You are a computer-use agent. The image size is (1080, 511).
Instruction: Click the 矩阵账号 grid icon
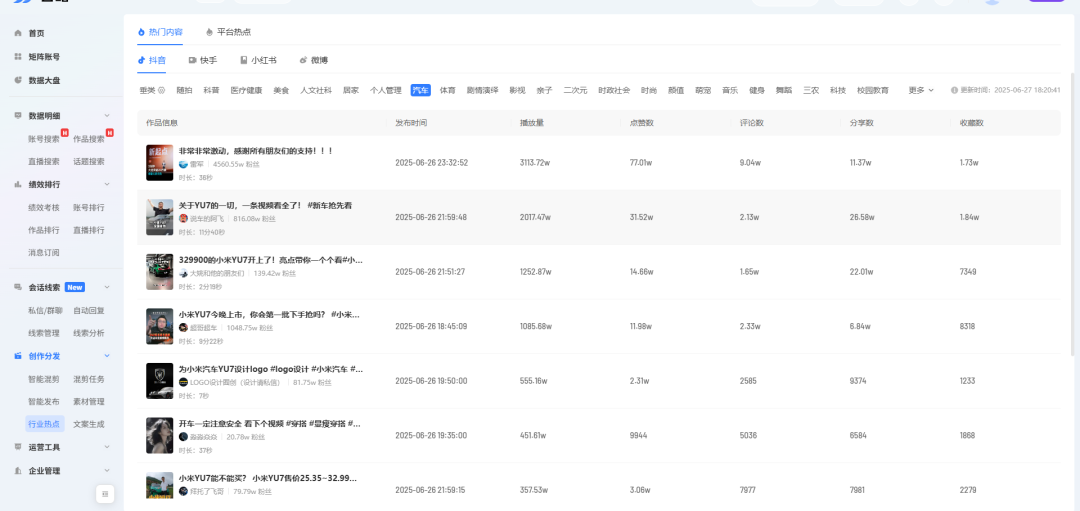(18, 56)
